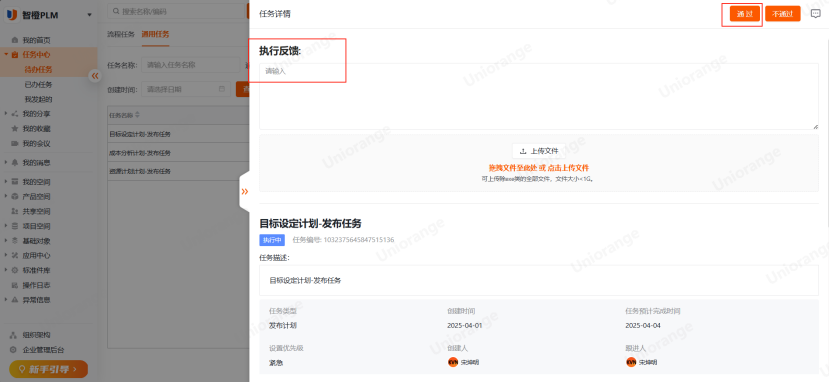This screenshot has width=829, height=382.
Task: Expand the 基础对象 tree arrow
Action: (x=6, y=241)
